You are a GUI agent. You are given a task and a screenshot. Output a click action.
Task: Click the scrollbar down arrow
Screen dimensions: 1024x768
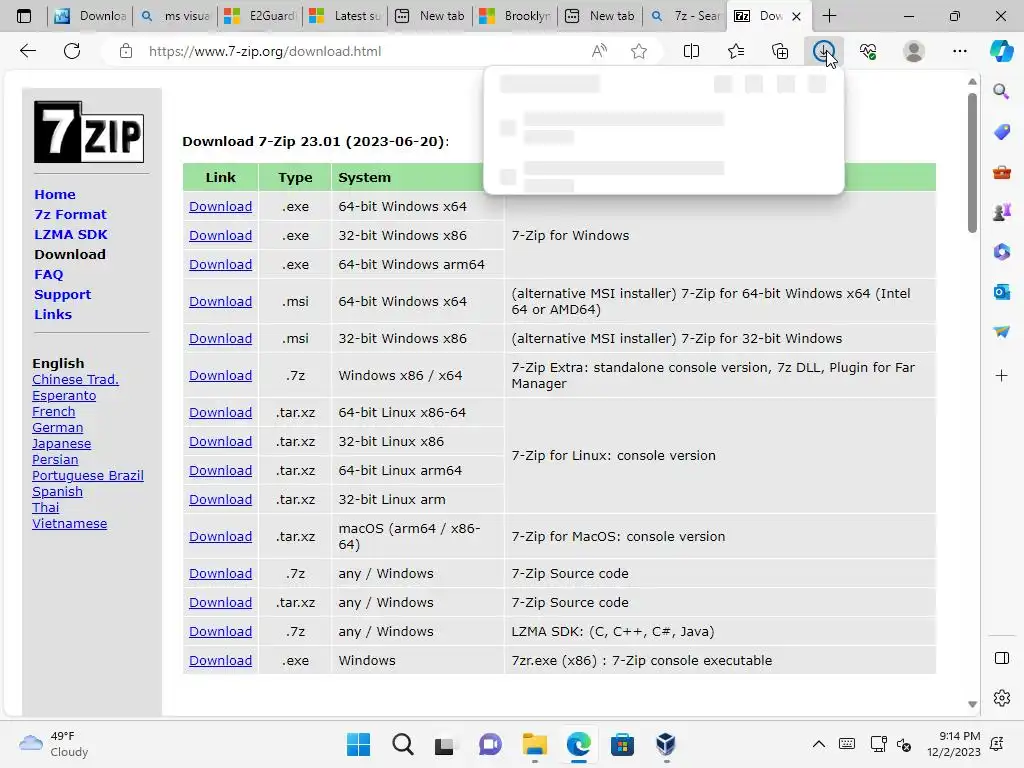click(x=972, y=704)
